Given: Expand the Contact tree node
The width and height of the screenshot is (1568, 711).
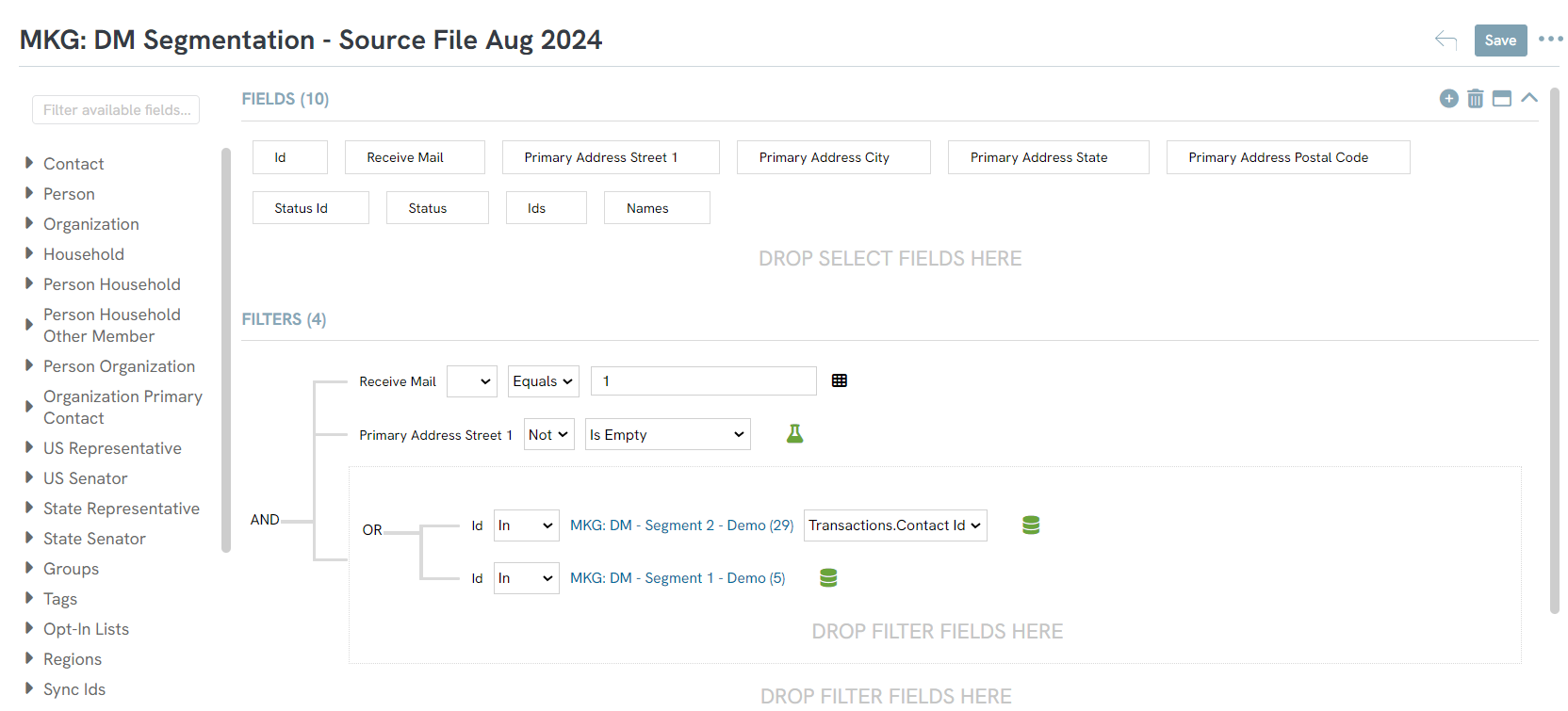Looking at the screenshot, I should coord(29,163).
